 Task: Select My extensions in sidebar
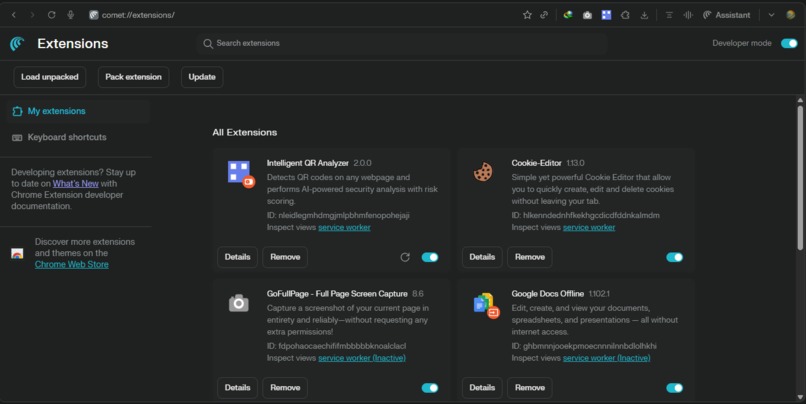pyautogui.click(x=76, y=111)
